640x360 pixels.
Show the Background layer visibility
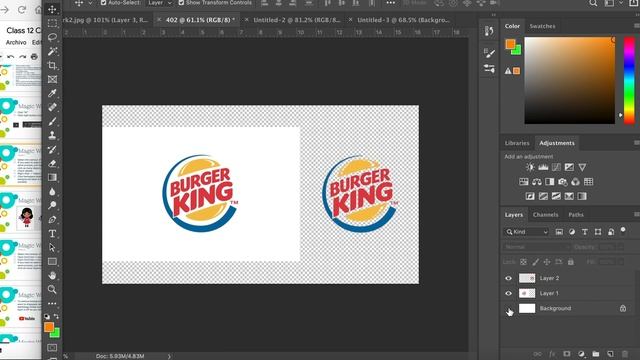(509, 309)
